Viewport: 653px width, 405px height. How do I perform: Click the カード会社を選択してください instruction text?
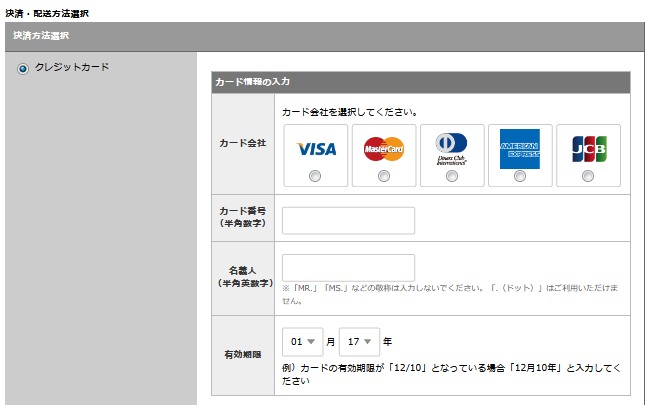tap(350, 112)
